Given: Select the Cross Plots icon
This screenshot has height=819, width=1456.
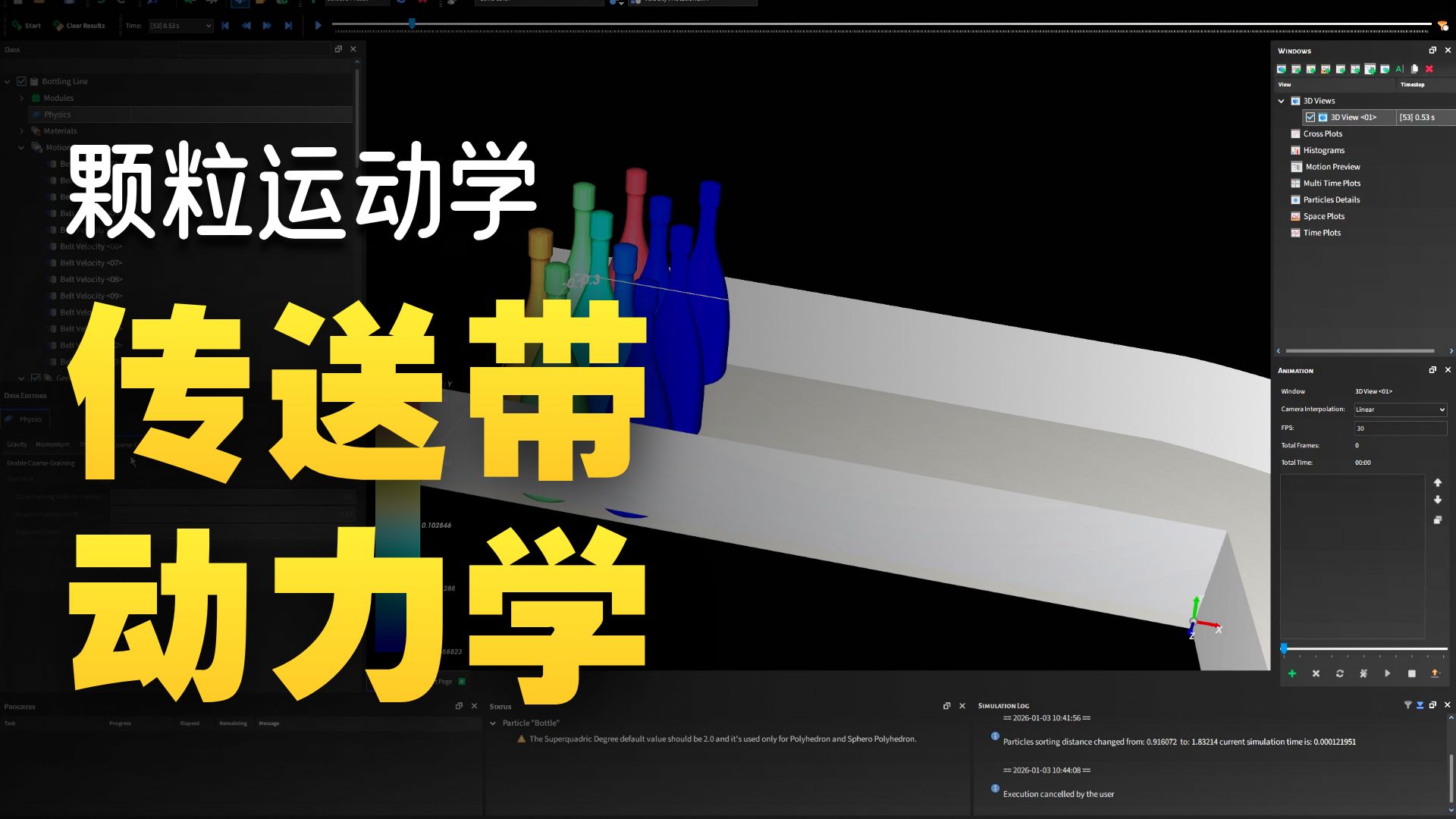Looking at the screenshot, I should [x=1296, y=133].
